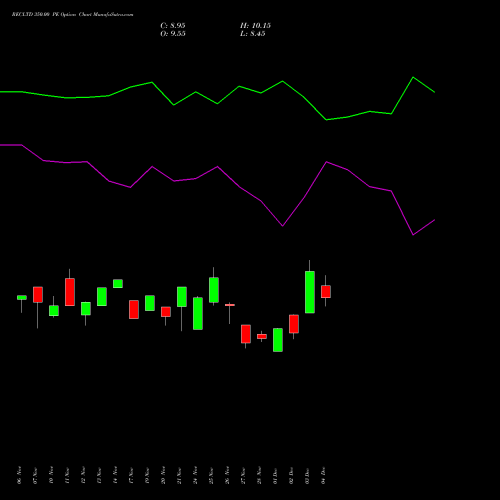This screenshot has width=500, height=500.
Task: Click the '28 Nov' date axis label
Action: click(259, 475)
